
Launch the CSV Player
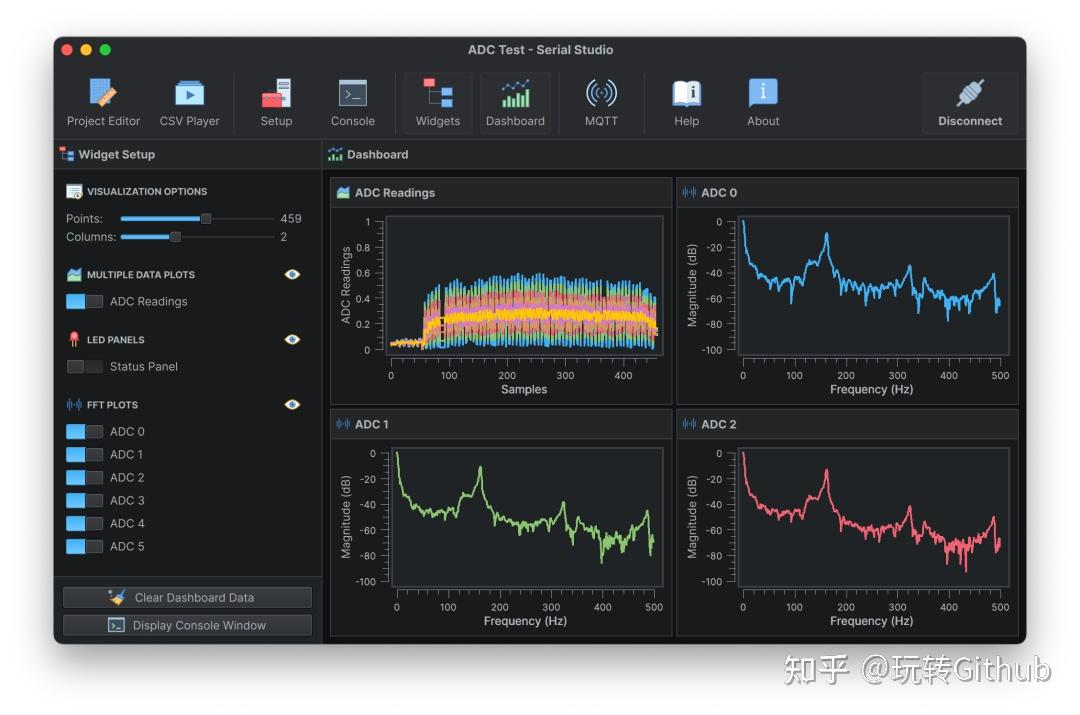coord(189,102)
